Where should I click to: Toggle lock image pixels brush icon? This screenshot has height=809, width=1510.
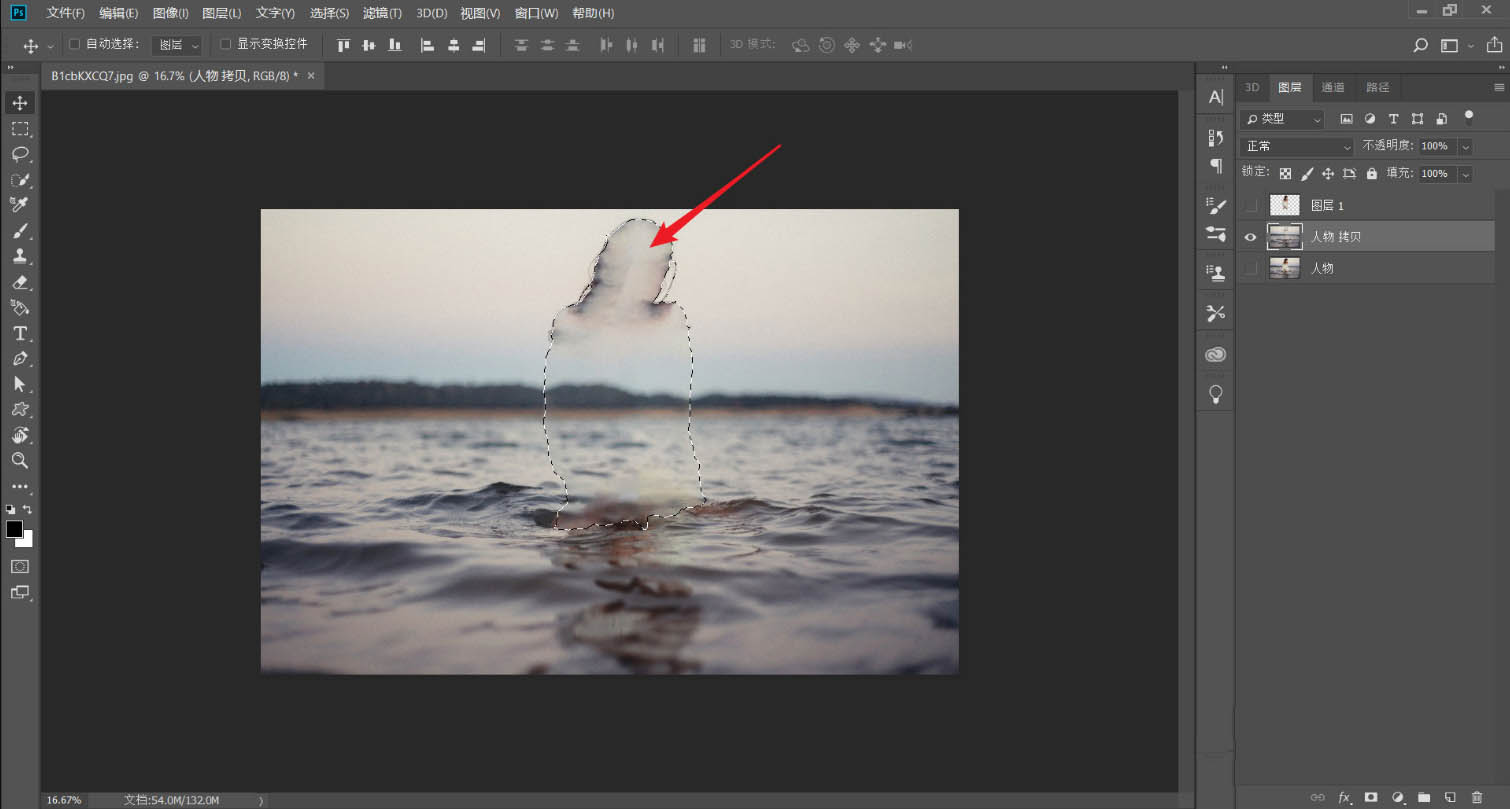pyautogui.click(x=1307, y=173)
